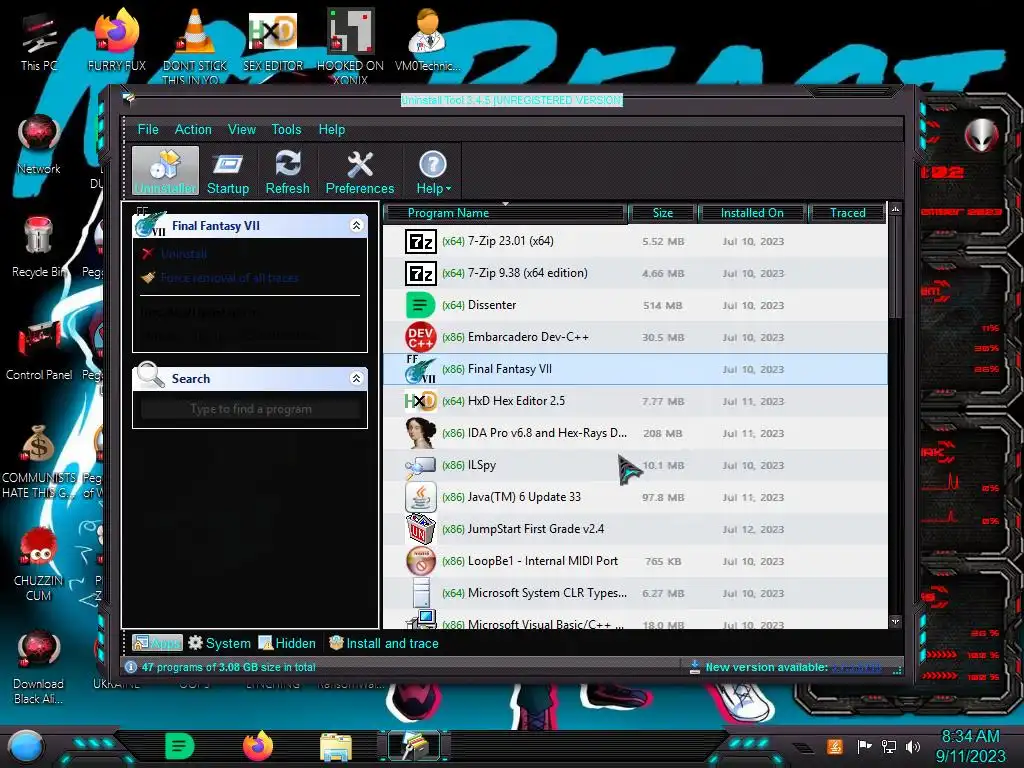Click the new version download link
Screen dimensions: 1024x768
click(857, 667)
